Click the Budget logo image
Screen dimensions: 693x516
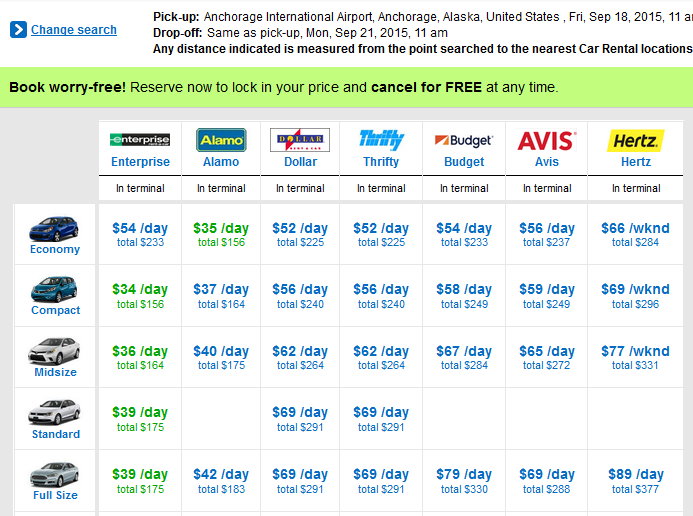pyautogui.click(x=464, y=140)
